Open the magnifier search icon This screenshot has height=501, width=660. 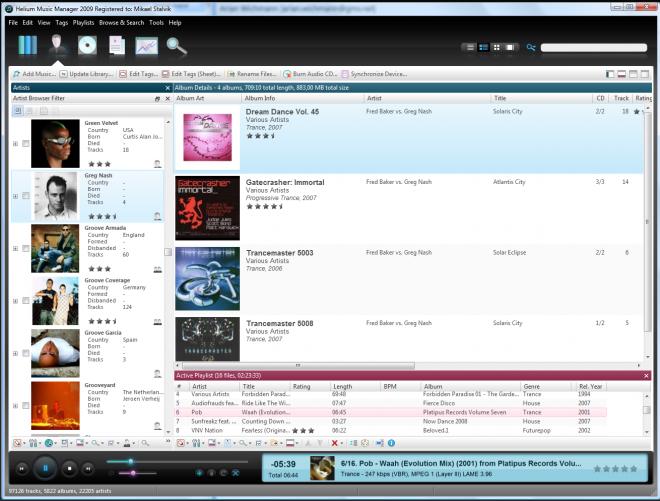tap(176, 46)
